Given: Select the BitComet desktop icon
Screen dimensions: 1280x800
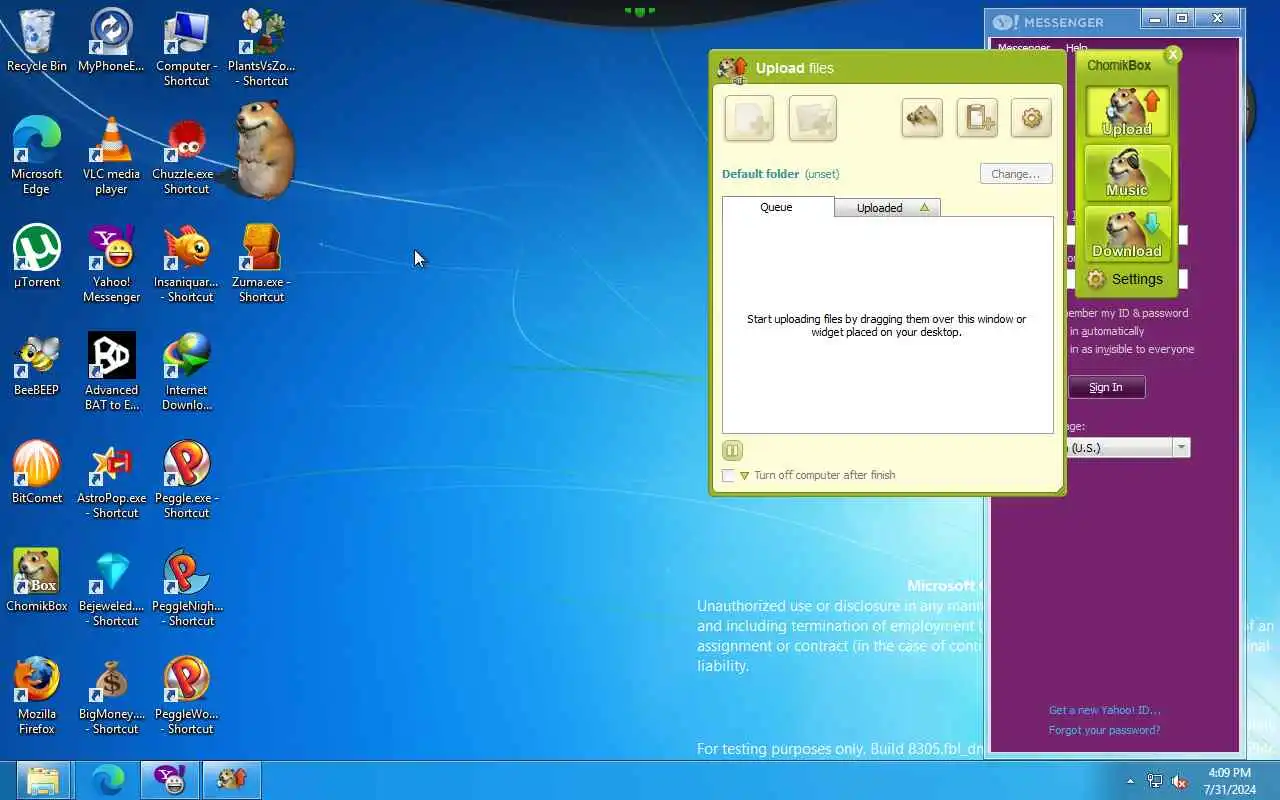Looking at the screenshot, I should point(37,473).
